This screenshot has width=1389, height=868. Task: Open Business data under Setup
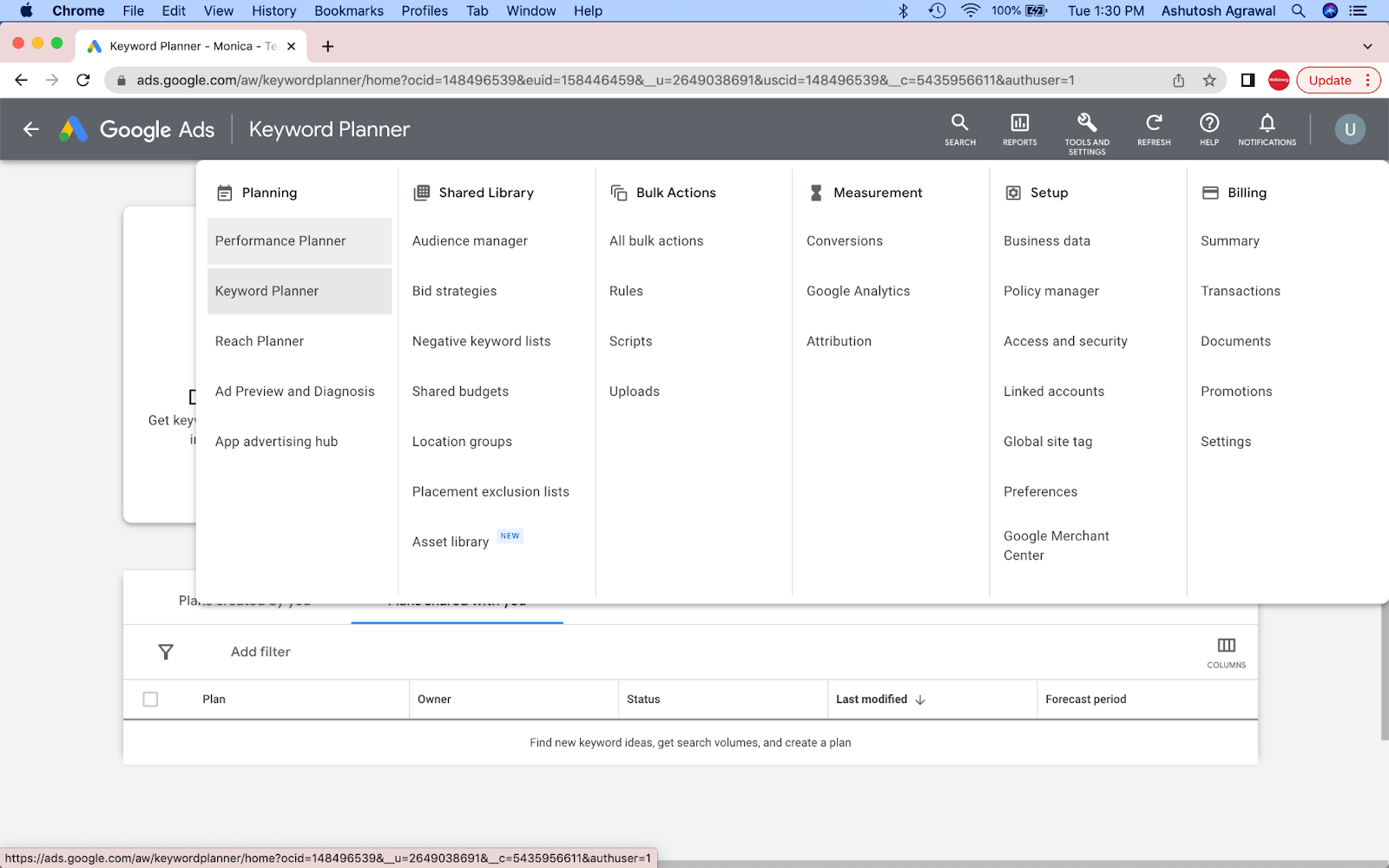point(1047,241)
